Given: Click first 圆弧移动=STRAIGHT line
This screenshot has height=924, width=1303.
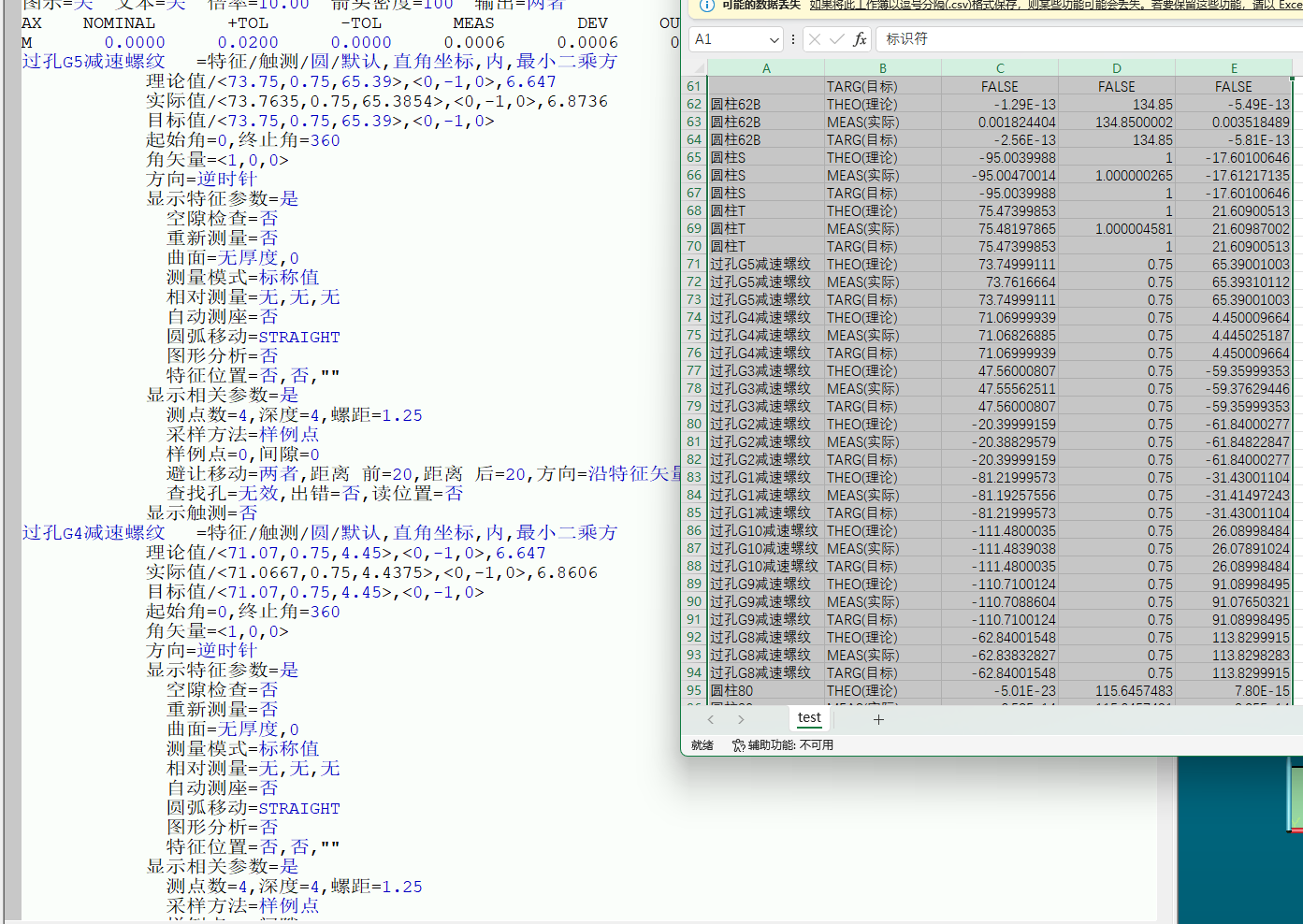Looking at the screenshot, I should [x=253, y=337].
